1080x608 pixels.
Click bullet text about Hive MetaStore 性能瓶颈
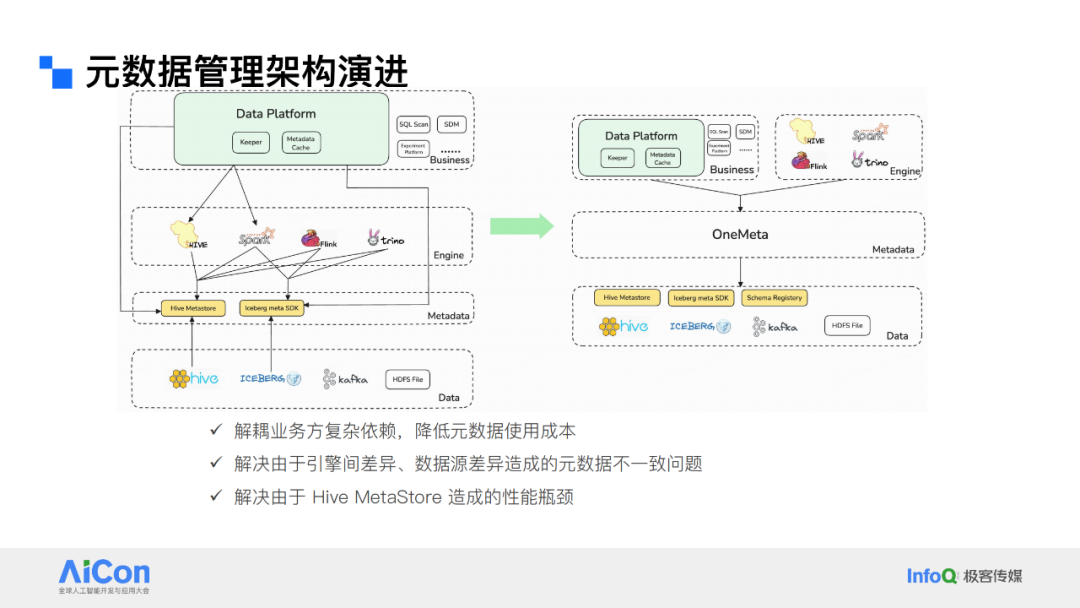coord(404,496)
